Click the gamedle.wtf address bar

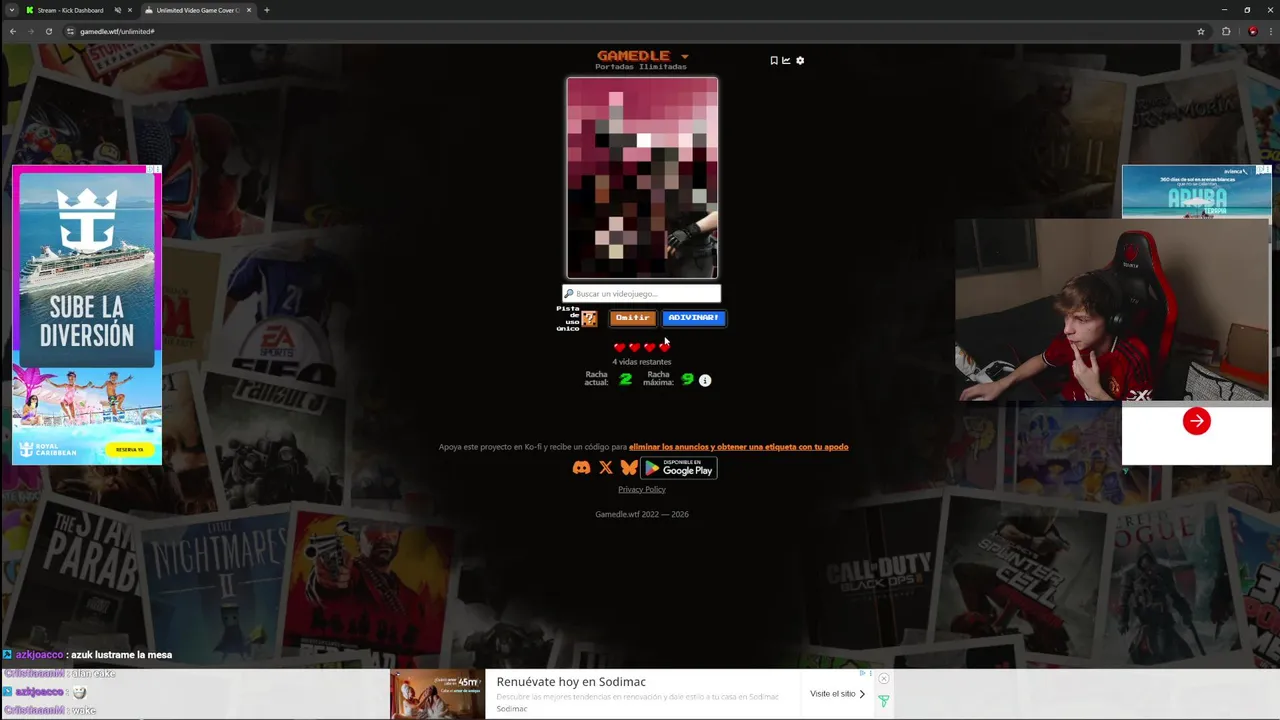630,31
